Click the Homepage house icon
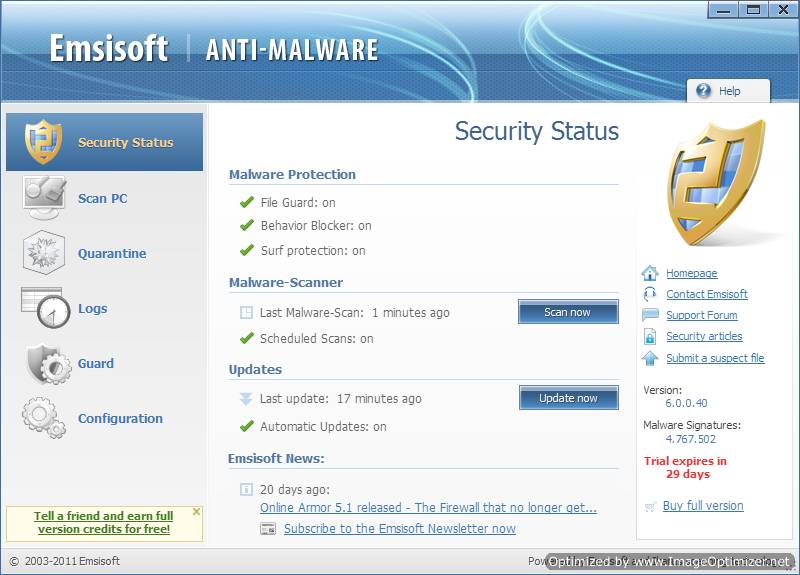This screenshot has height=575, width=800. [x=650, y=273]
